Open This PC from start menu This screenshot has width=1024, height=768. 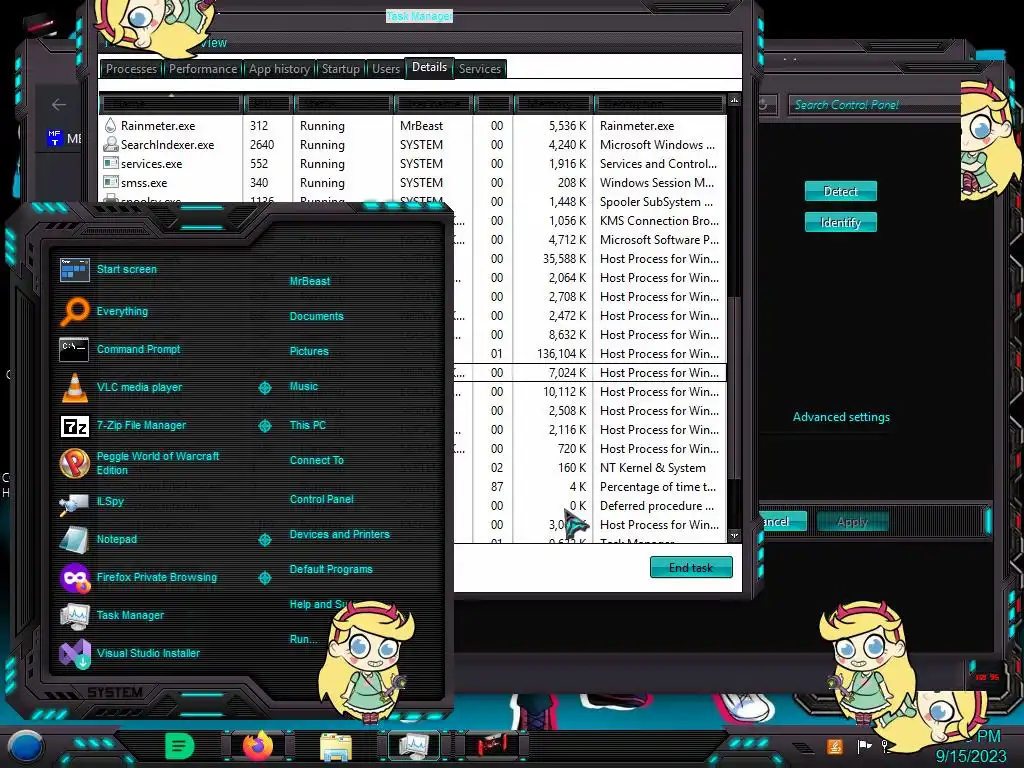308,425
